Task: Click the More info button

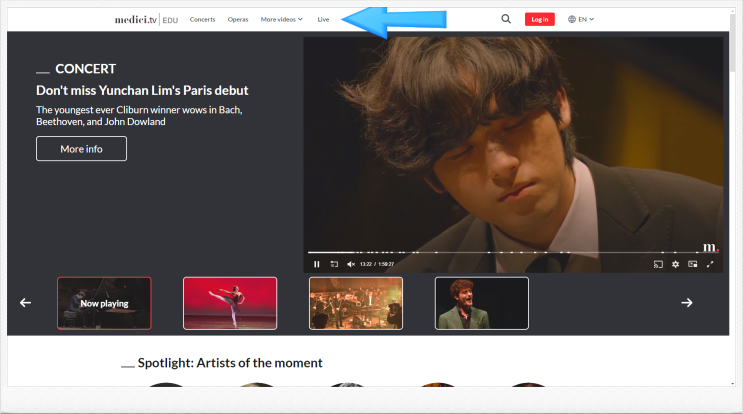Action: click(82, 149)
